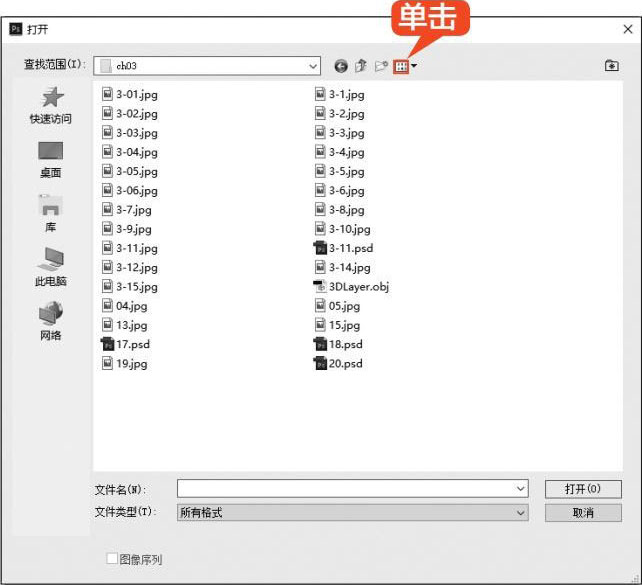Select file 13.jpg

click(x=124, y=325)
